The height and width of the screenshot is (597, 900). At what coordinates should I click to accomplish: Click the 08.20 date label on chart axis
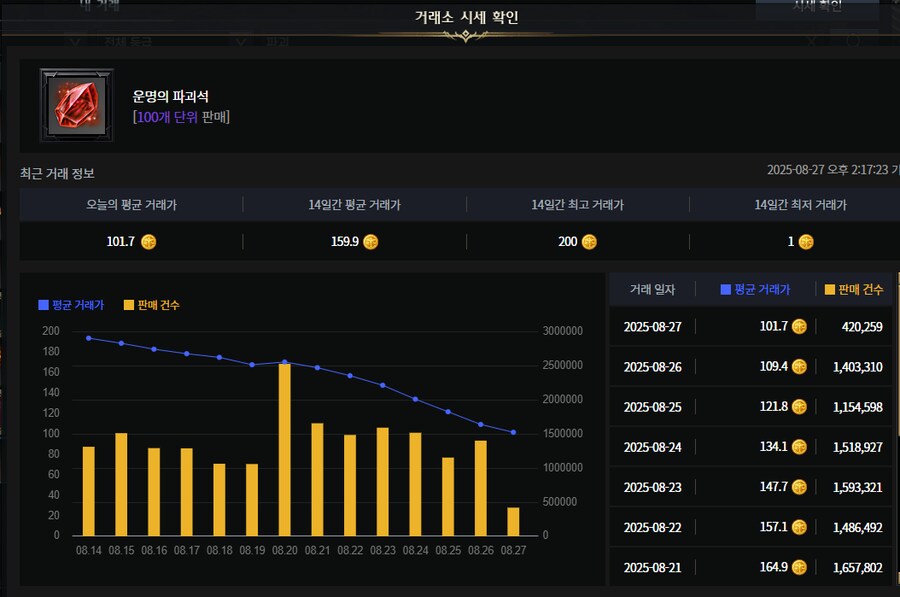[x=285, y=551]
